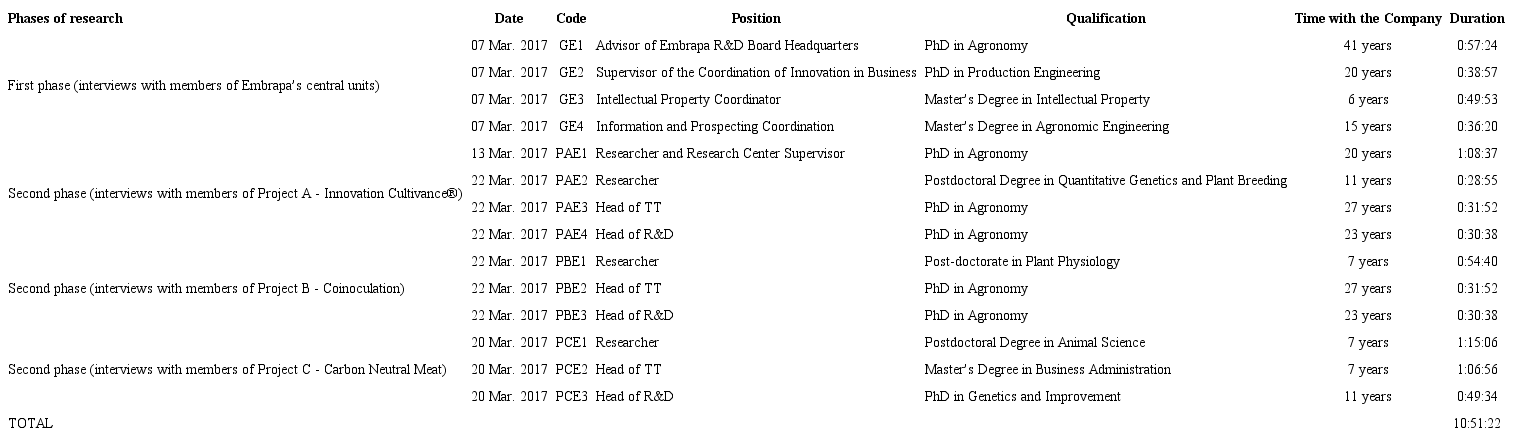This screenshot has width=1513, height=440.
Task: Click the Project A Innovation Cultivance phase cell
Action: point(235,194)
